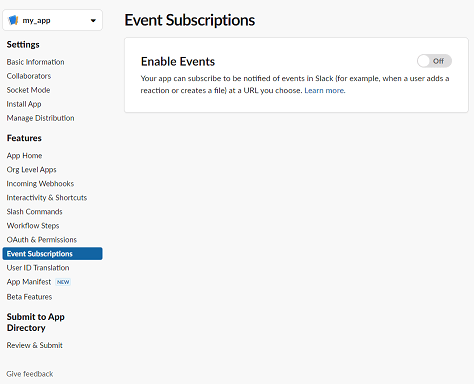Click the Give feedback link

click(30, 374)
